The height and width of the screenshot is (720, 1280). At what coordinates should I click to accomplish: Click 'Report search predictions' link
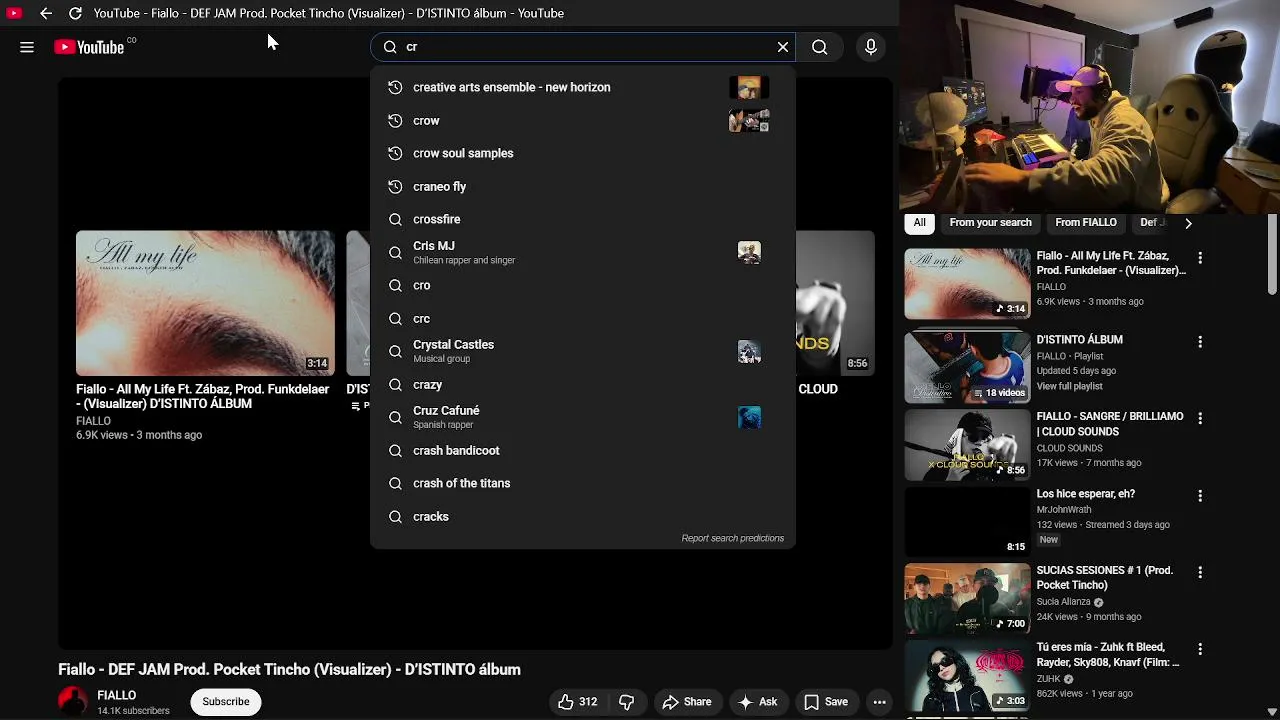tap(732, 538)
